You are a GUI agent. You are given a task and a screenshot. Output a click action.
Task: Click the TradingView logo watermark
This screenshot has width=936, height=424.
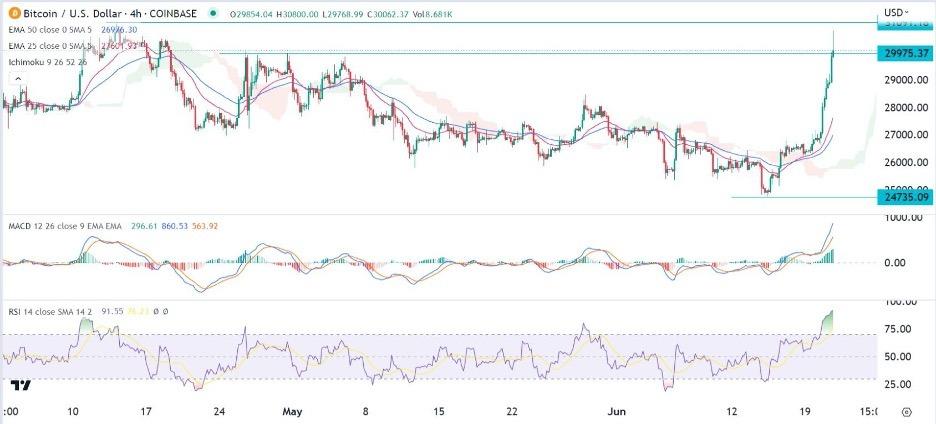coord(18,386)
